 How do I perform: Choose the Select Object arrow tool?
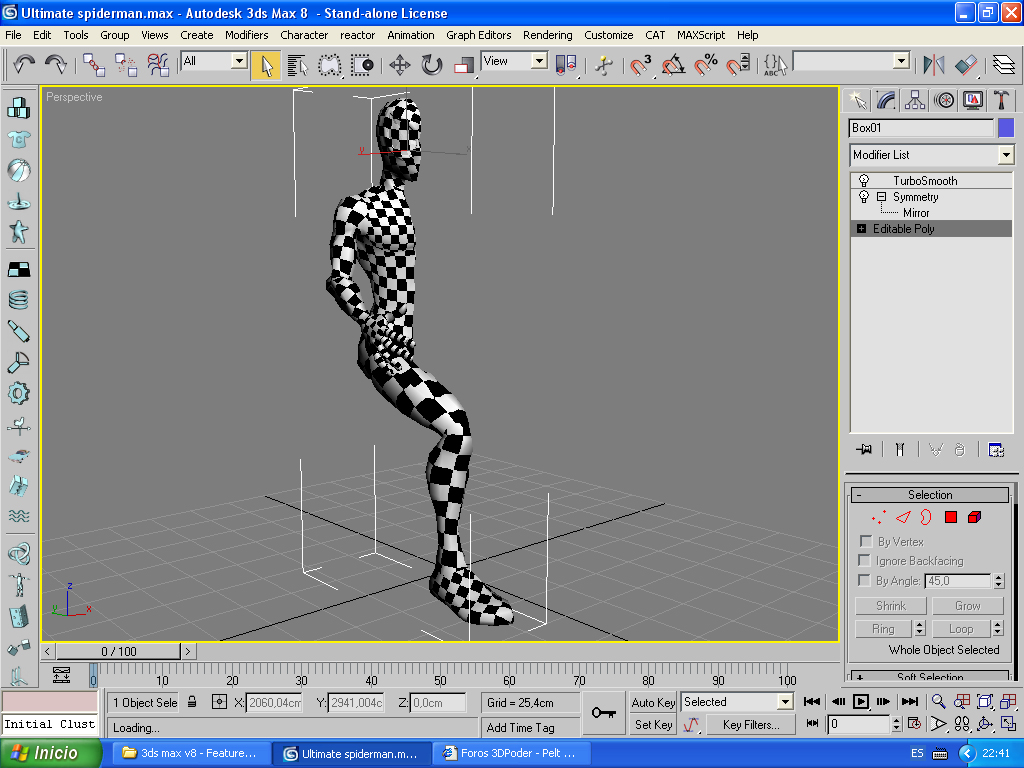pyautogui.click(x=266, y=65)
